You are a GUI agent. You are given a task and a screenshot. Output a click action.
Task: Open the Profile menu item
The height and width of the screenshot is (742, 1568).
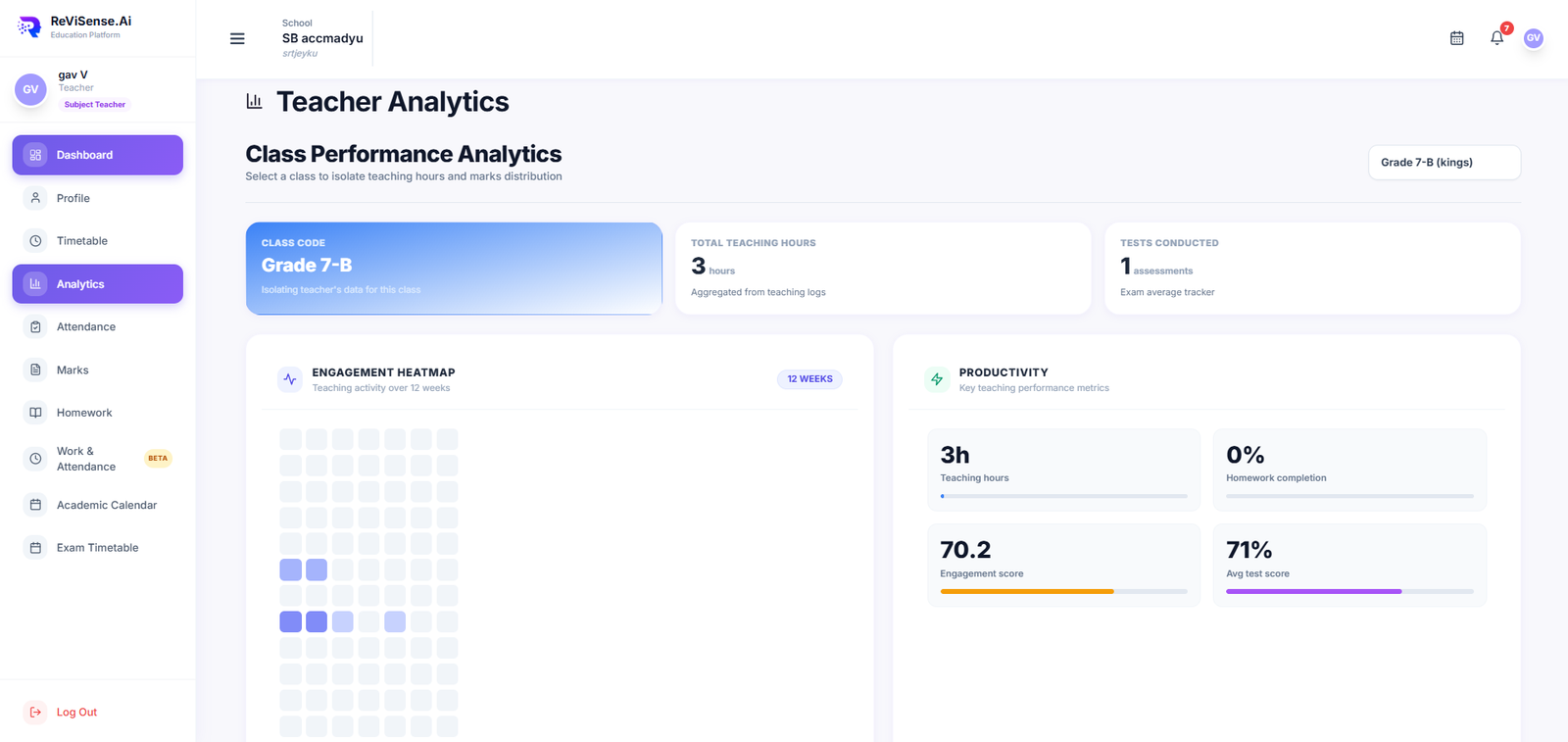[98, 198]
